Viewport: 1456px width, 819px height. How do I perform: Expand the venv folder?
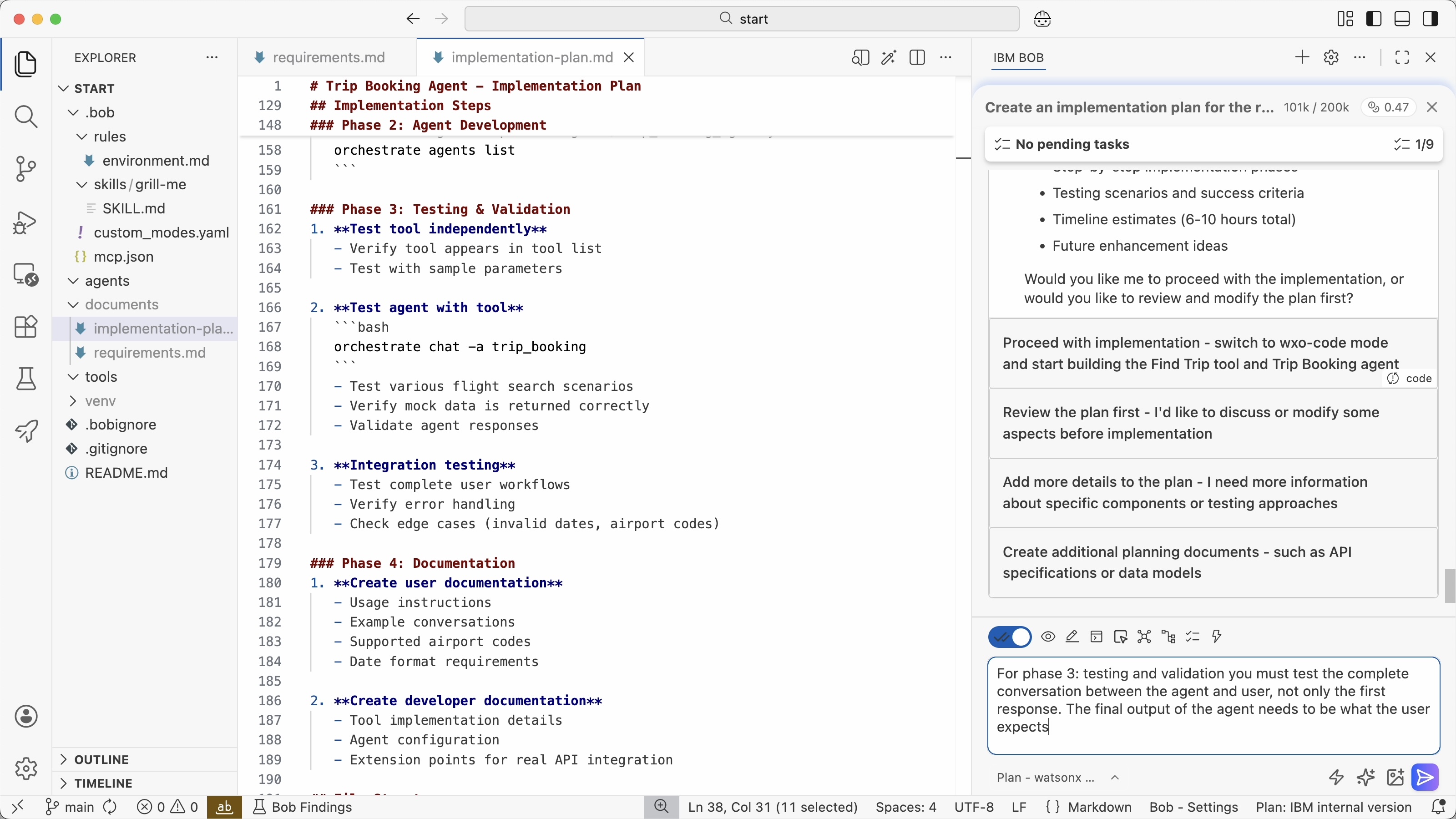(x=100, y=401)
